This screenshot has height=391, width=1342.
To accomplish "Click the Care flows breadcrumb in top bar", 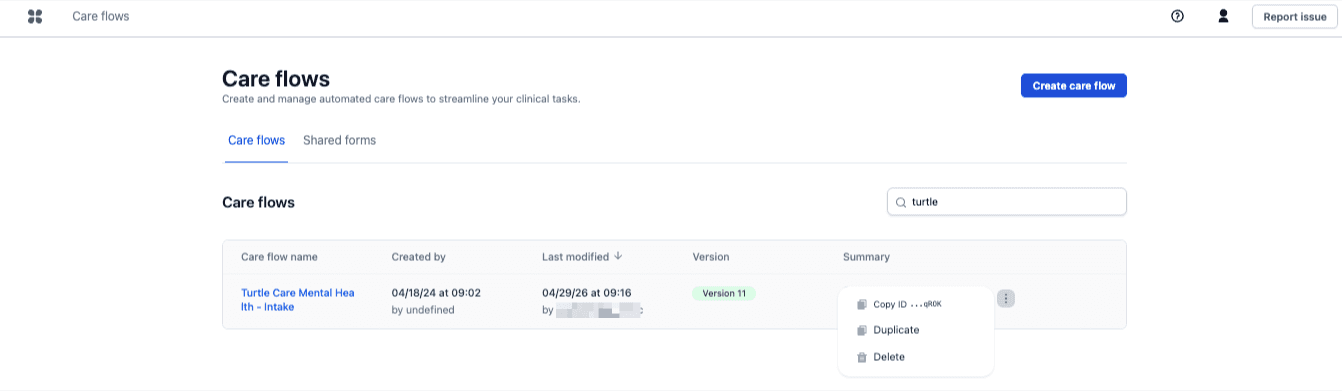I will (101, 16).
